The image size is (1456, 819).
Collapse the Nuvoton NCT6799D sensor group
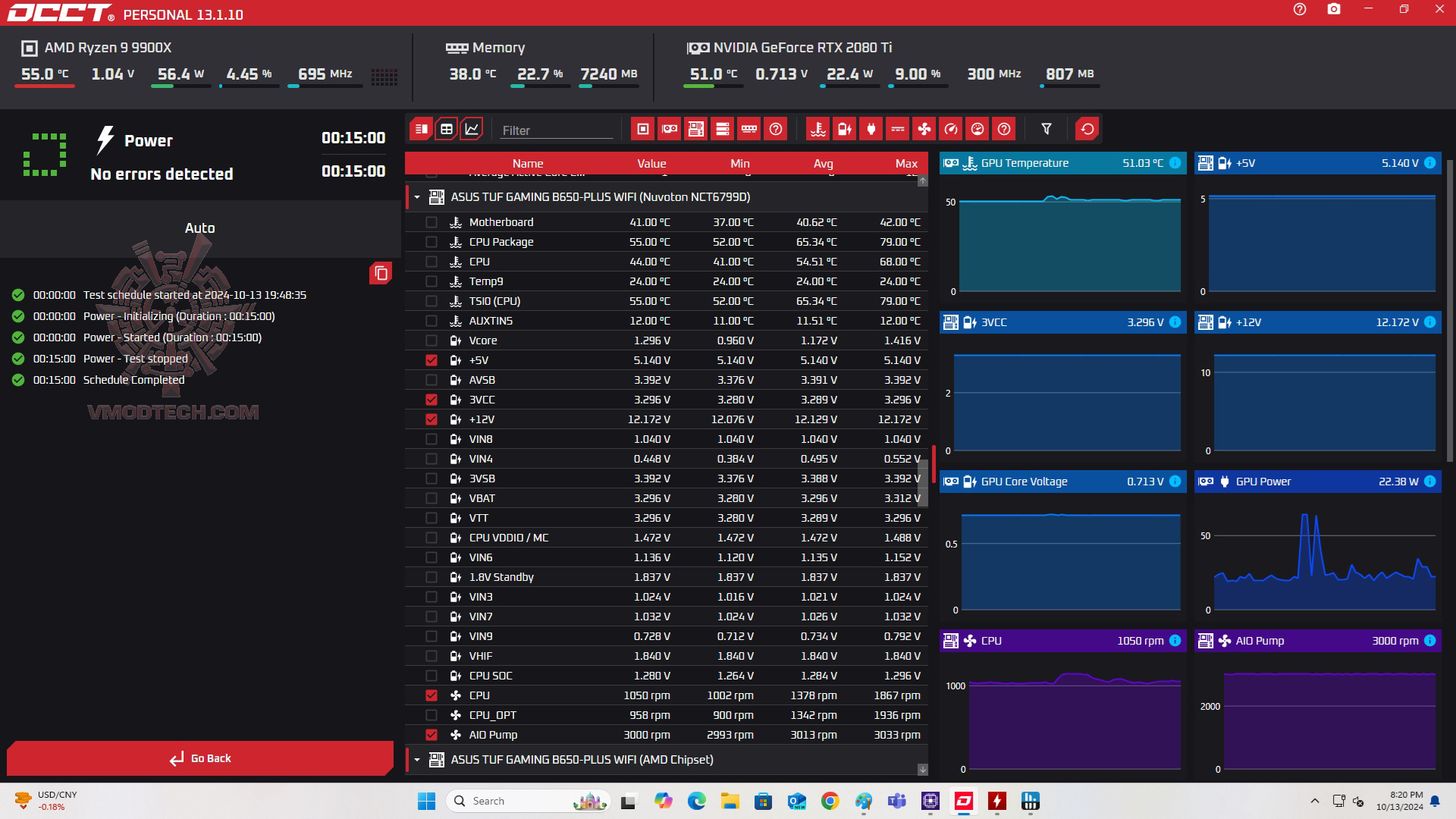[x=417, y=197]
